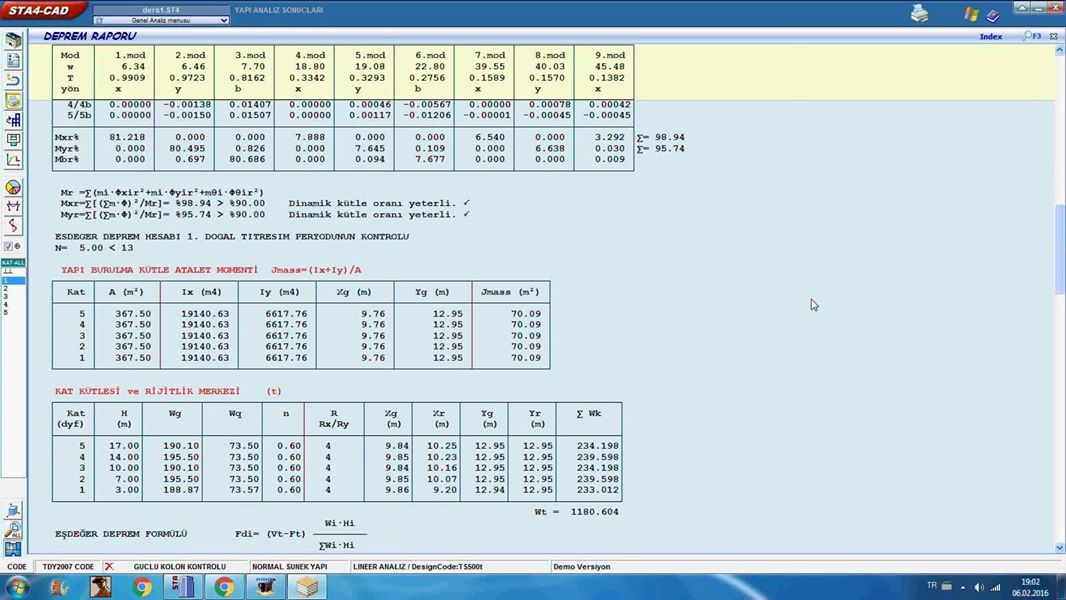The height and width of the screenshot is (600, 1066).
Task: Click the Windows flag icon in the header
Action: (x=971, y=14)
